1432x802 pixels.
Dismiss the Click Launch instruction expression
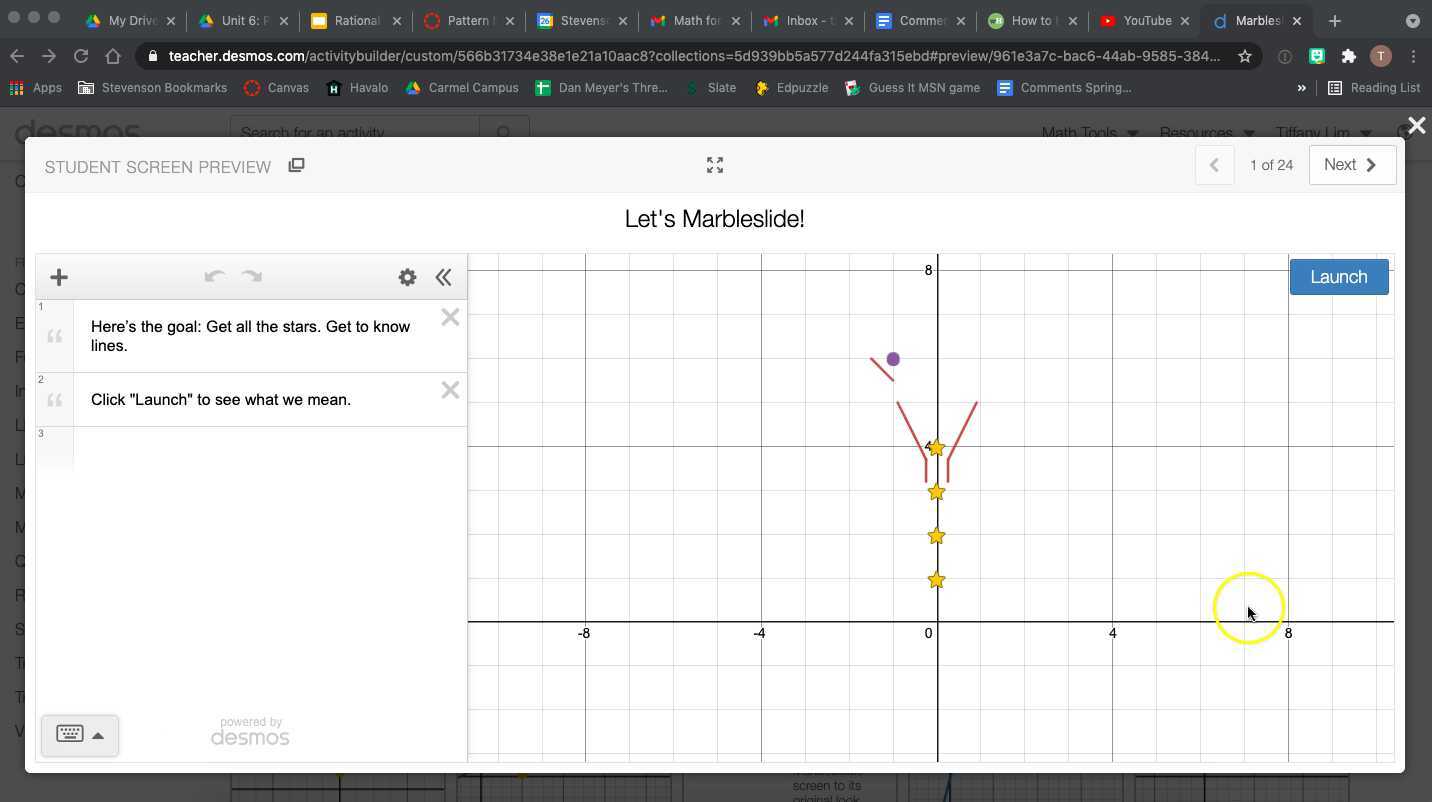coord(450,390)
